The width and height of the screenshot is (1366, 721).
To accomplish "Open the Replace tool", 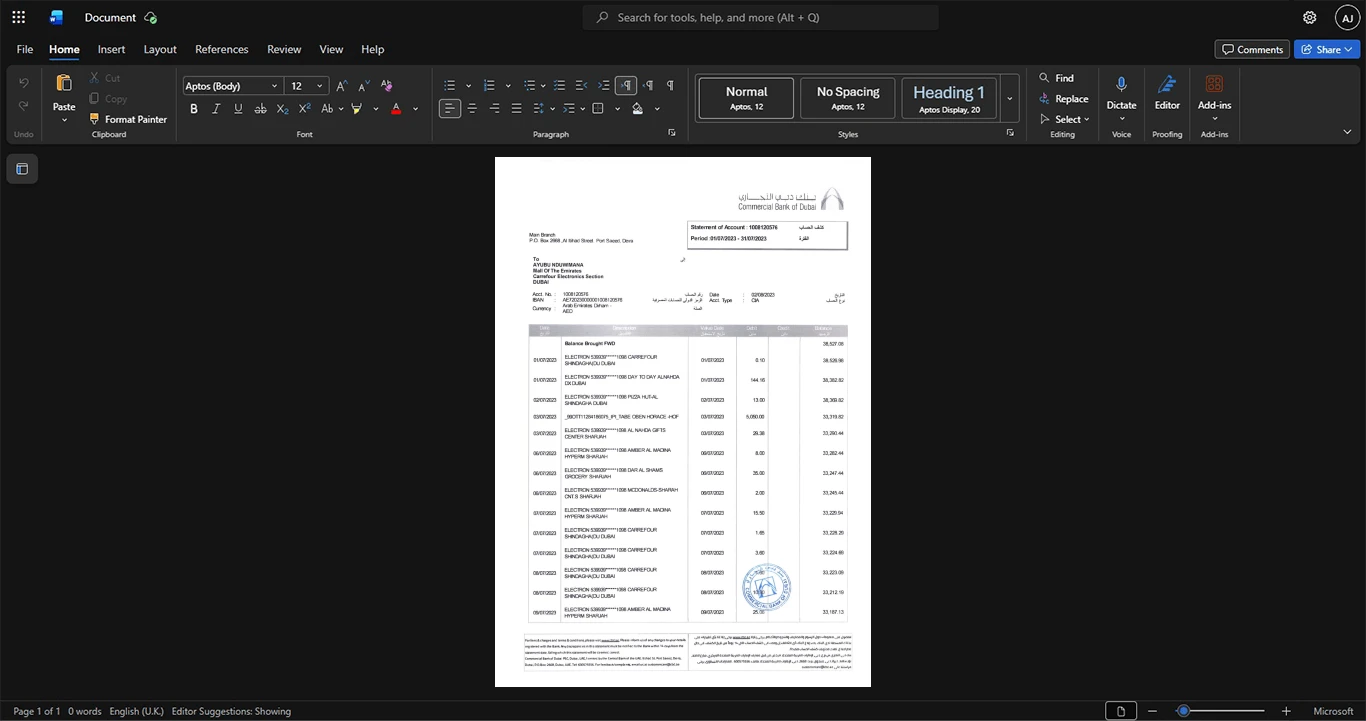I will tap(1063, 99).
